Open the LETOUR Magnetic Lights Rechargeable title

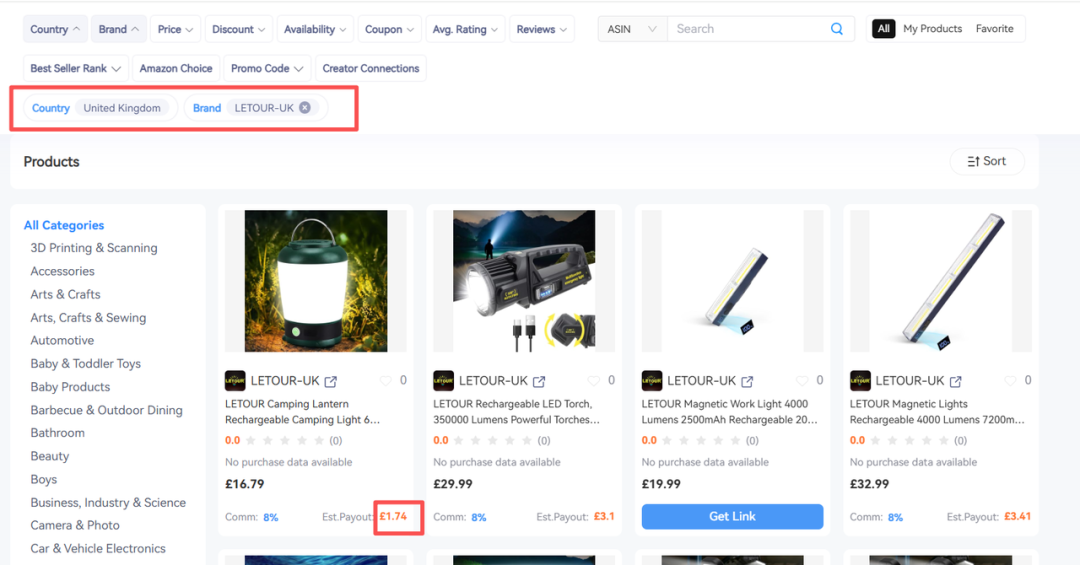[x=937, y=412]
